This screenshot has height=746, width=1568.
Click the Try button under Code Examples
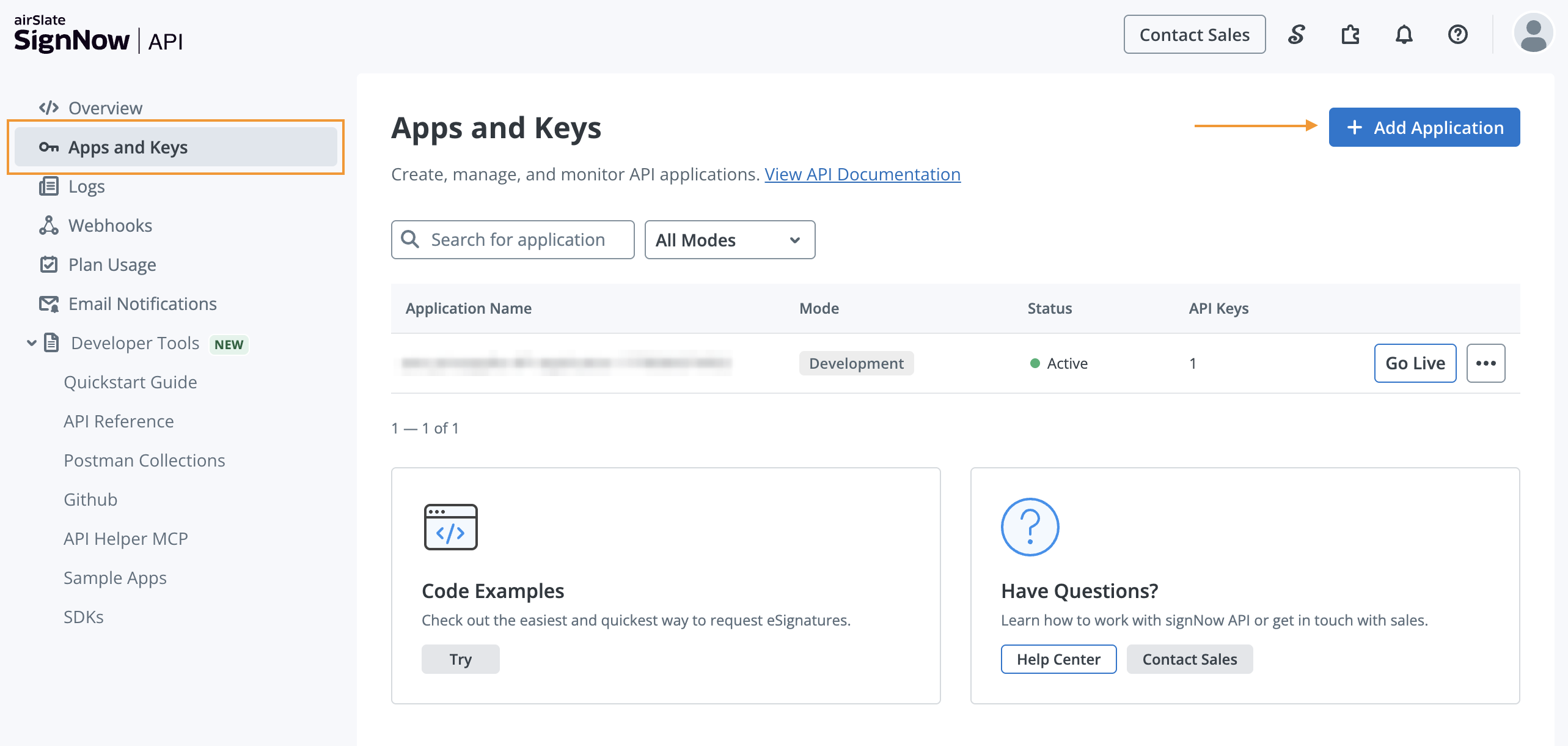pos(461,659)
